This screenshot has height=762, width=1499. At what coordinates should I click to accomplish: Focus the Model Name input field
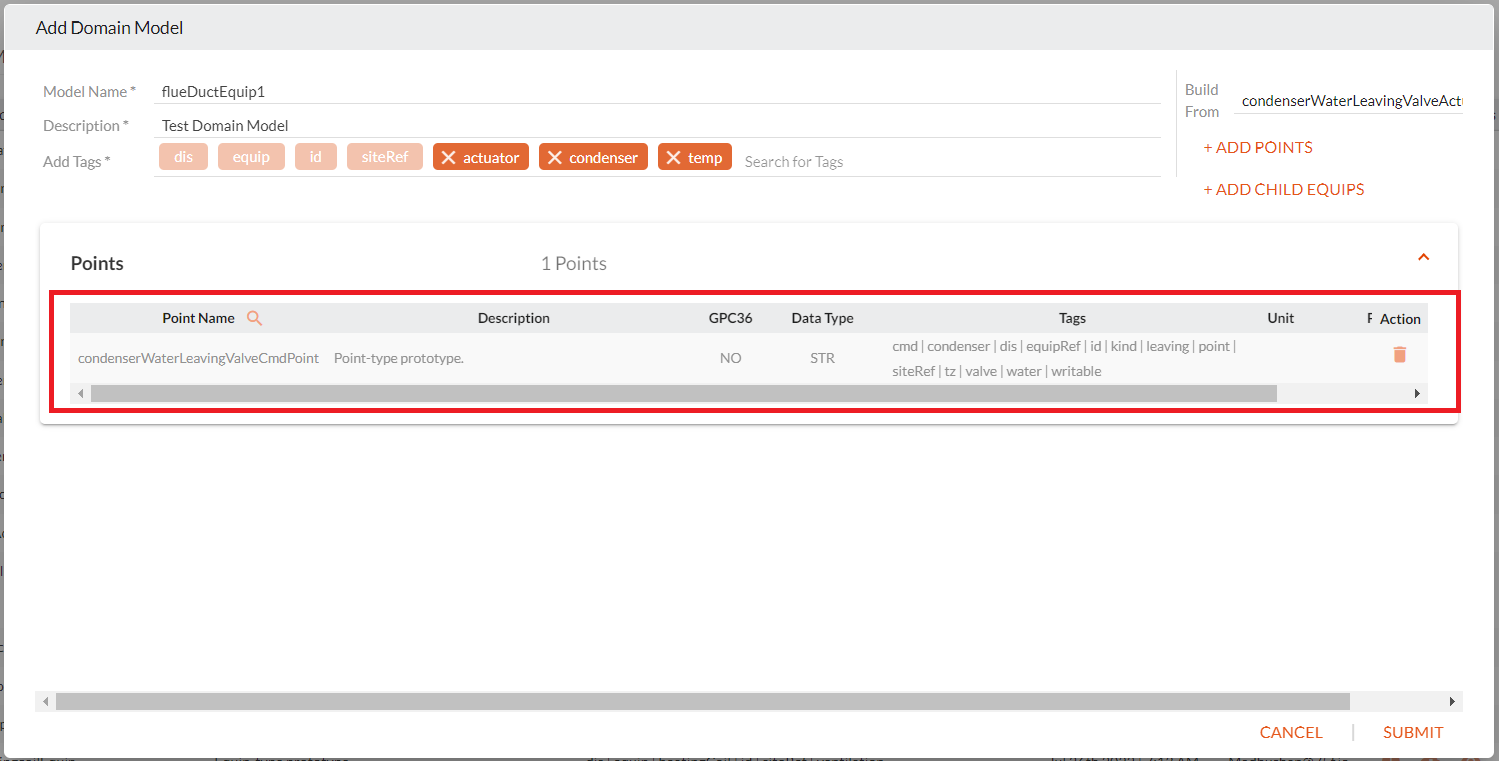click(x=657, y=91)
